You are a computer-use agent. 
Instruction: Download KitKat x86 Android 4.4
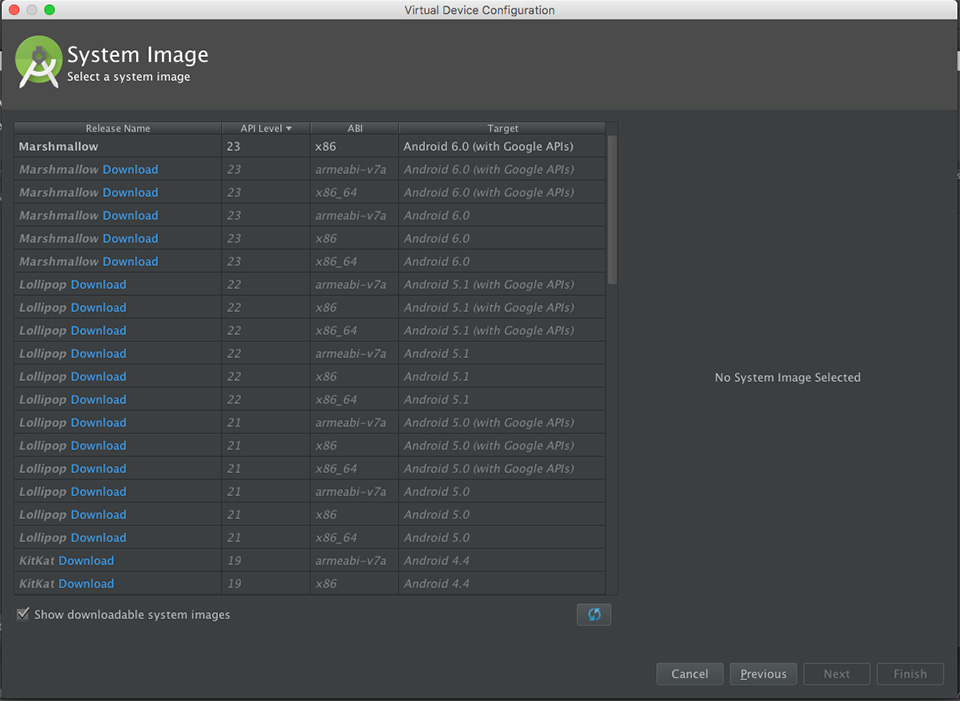tap(86, 584)
